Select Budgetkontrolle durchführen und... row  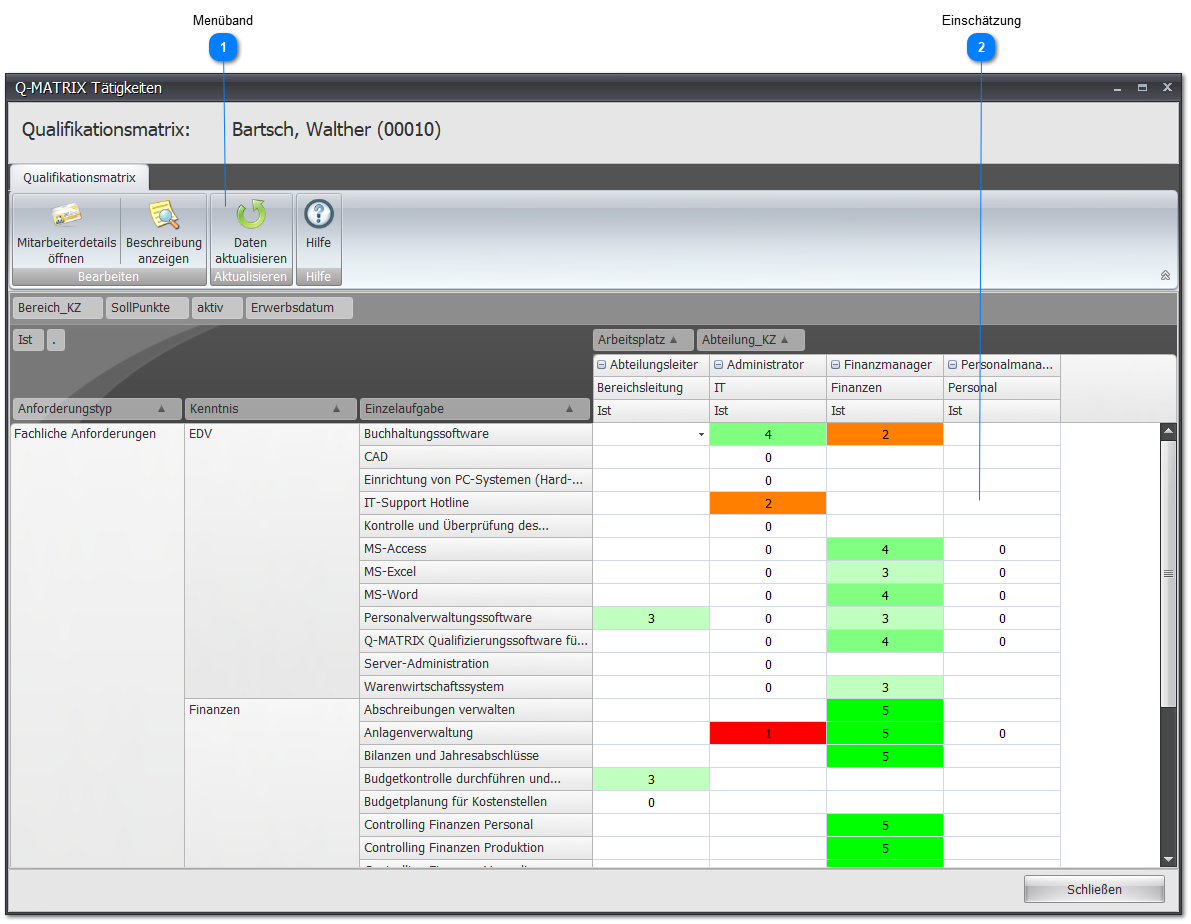pos(475,778)
